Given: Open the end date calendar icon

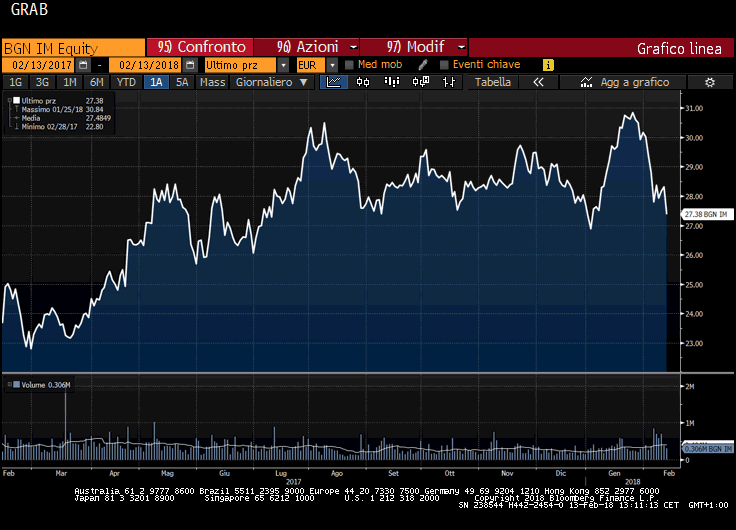Looking at the screenshot, I should click(190, 65).
